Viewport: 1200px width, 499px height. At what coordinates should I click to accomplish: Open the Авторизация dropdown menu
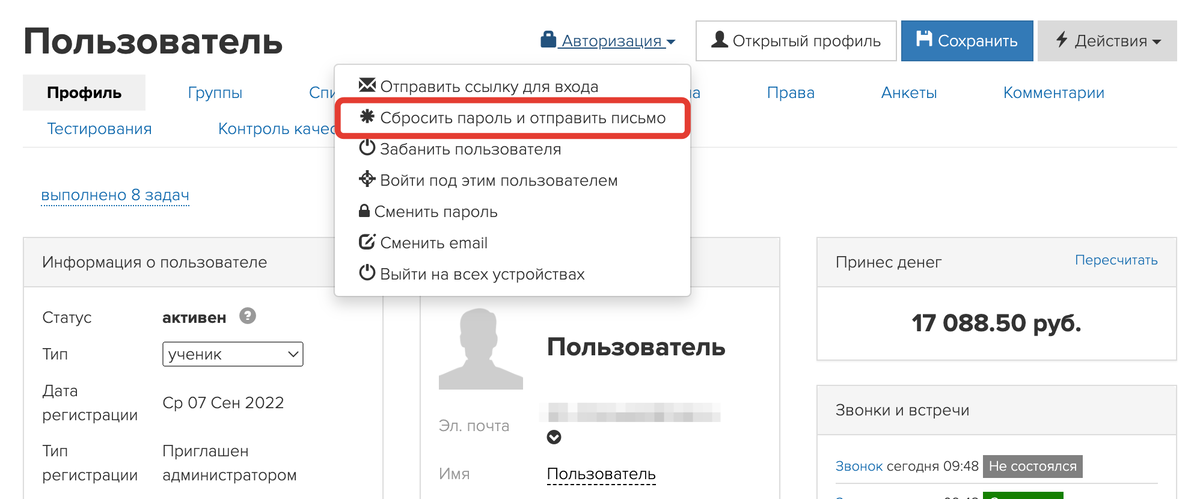click(608, 41)
